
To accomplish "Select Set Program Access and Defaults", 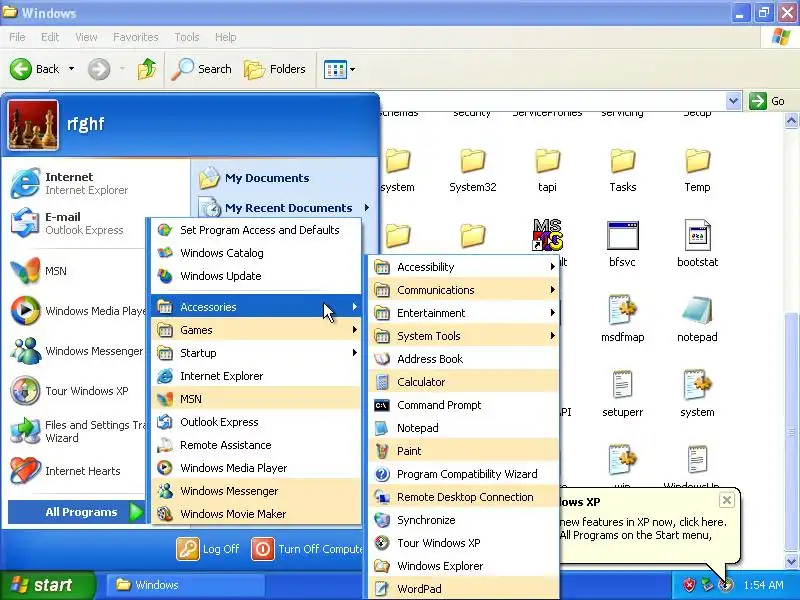I will tap(256, 230).
